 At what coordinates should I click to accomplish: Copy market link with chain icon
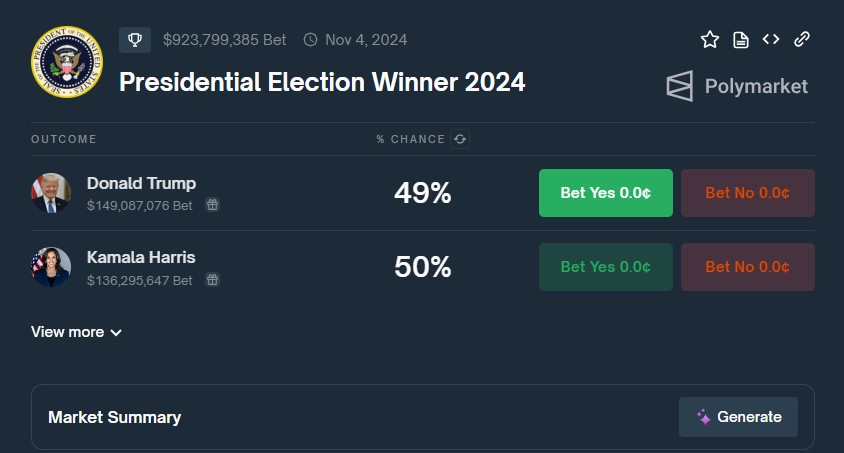click(802, 39)
